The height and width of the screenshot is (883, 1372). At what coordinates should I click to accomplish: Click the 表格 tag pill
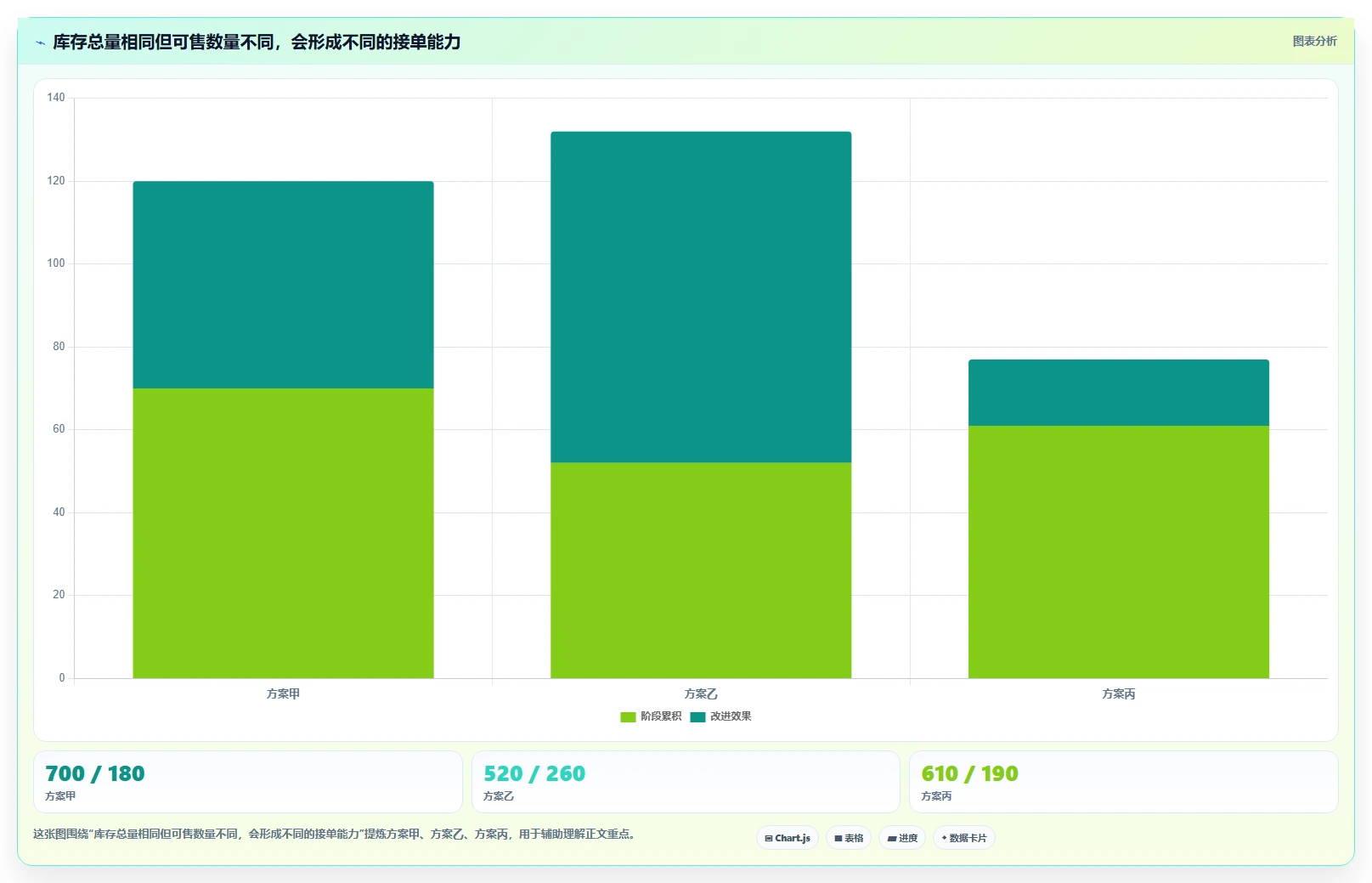click(849, 838)
